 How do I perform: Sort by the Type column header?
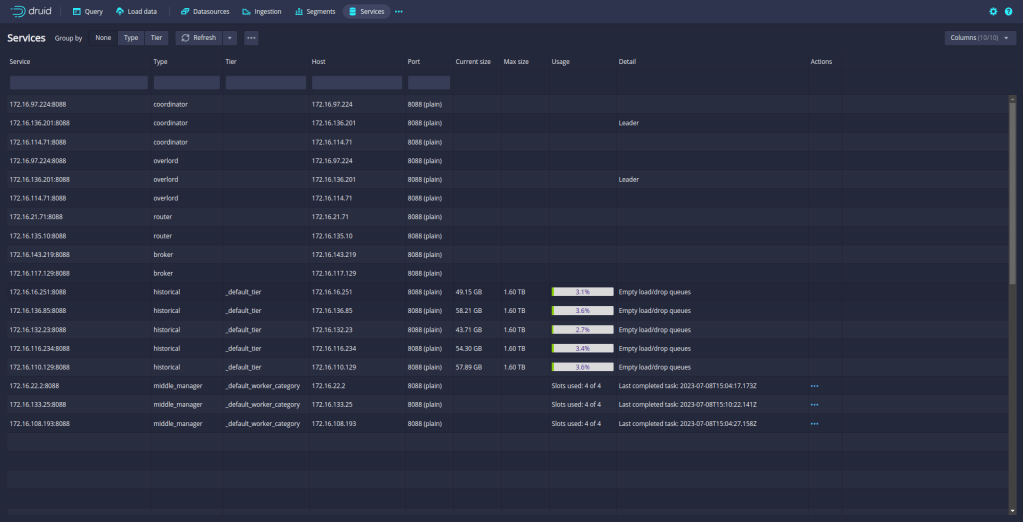[161, 62]
